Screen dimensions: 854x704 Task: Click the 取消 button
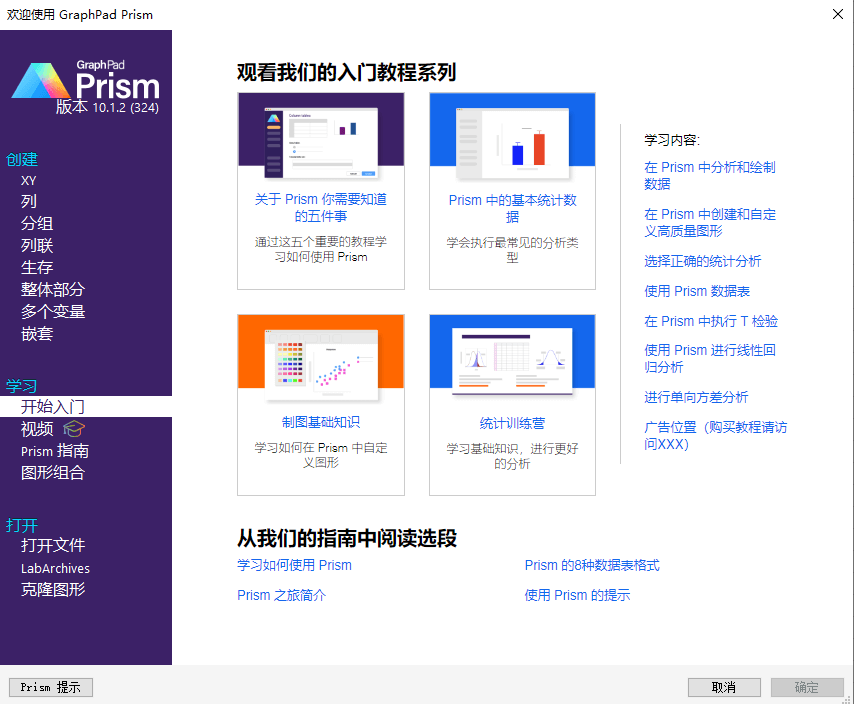click(x=724, y=687)
